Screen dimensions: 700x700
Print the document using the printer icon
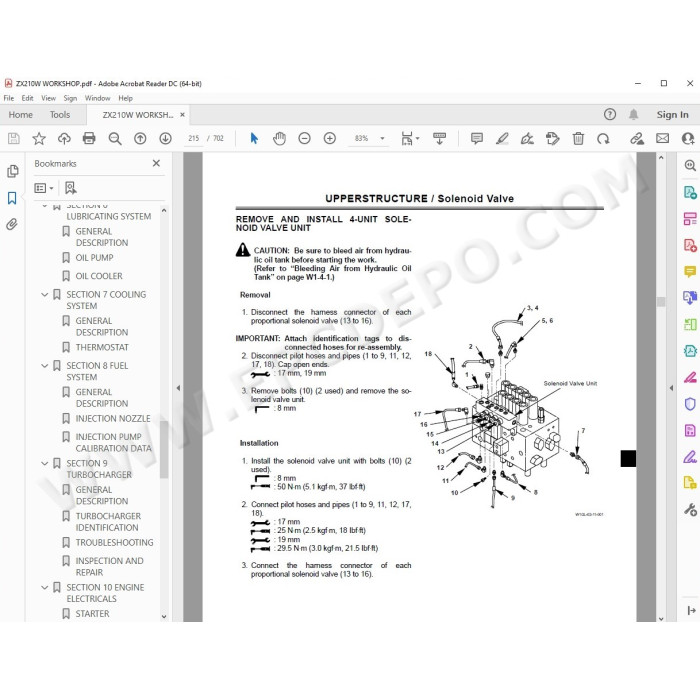(x=89, y=138)
